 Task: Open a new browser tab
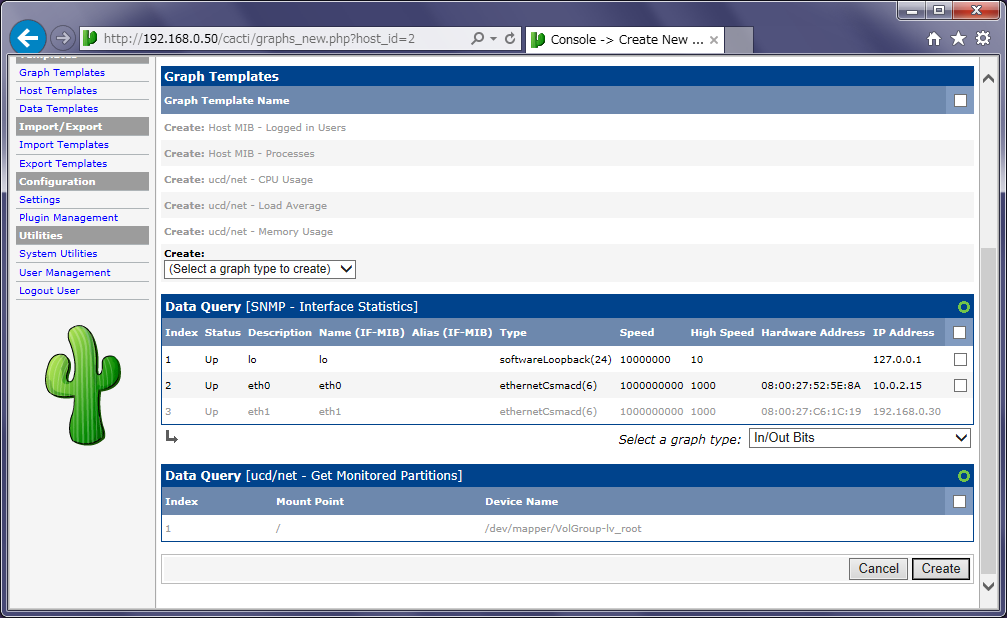tap(739, 40)
